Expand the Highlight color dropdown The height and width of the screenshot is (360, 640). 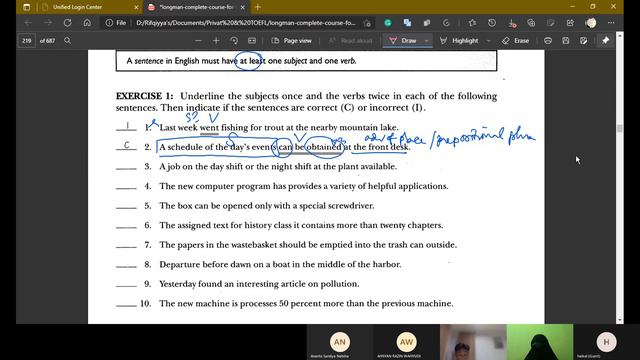pyautogui.click(x=489, y=40)
